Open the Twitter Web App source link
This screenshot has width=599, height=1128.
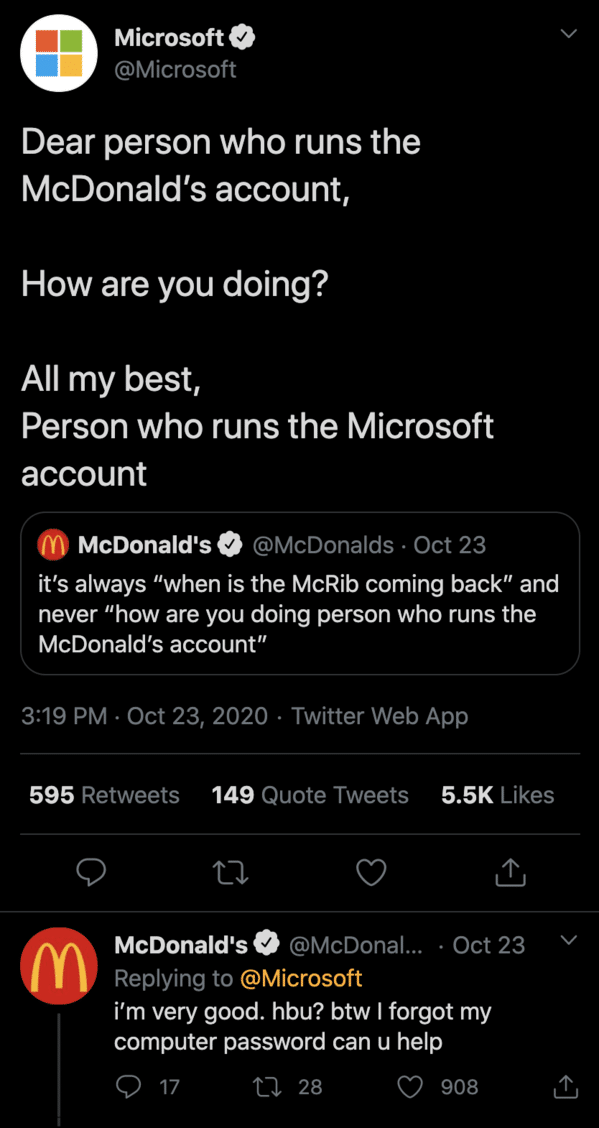(380, 717)
